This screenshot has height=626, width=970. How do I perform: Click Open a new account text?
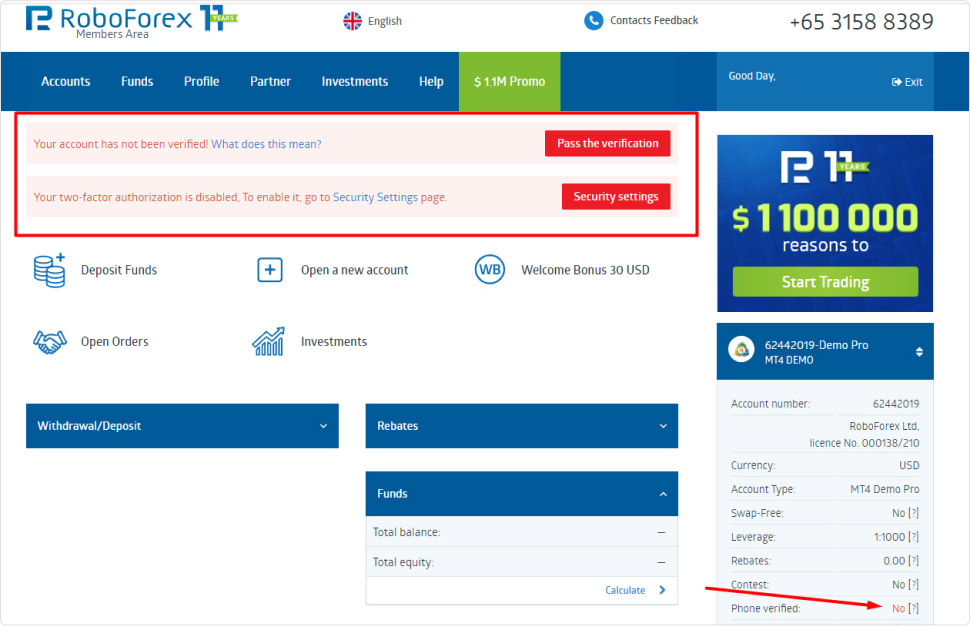pos(354,270)
